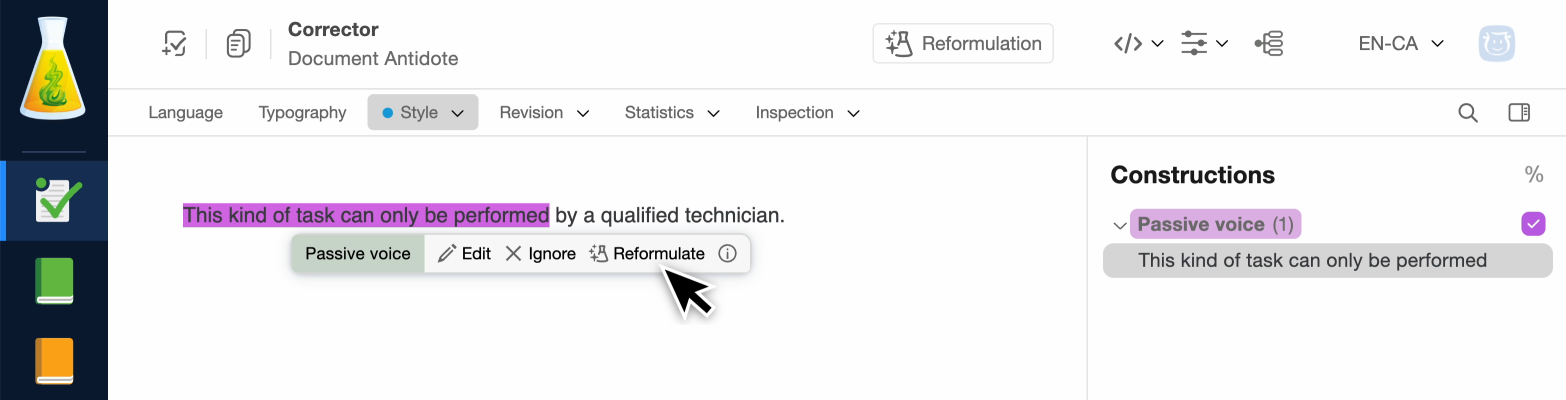The width and height of the screenshot is (1566, 400).
Task: Open the green dictionaries book
Action: coord(53,281)
